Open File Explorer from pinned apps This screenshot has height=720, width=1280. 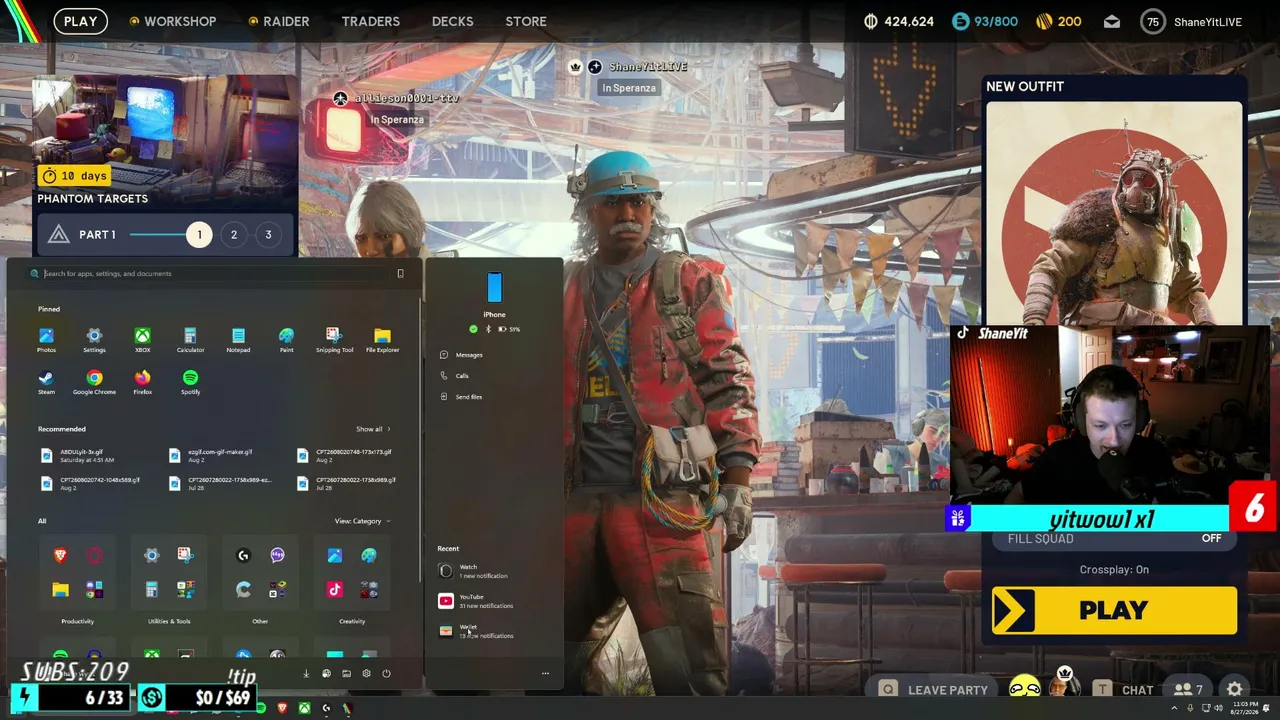point(382,339)
